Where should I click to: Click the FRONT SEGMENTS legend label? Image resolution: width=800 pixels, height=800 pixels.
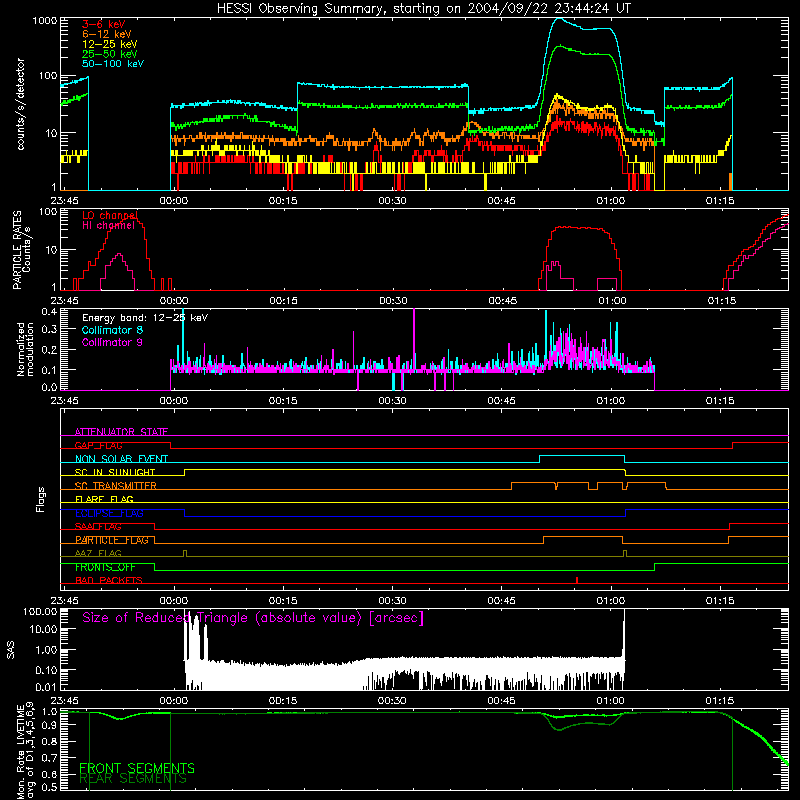click(x=137, y=768)
